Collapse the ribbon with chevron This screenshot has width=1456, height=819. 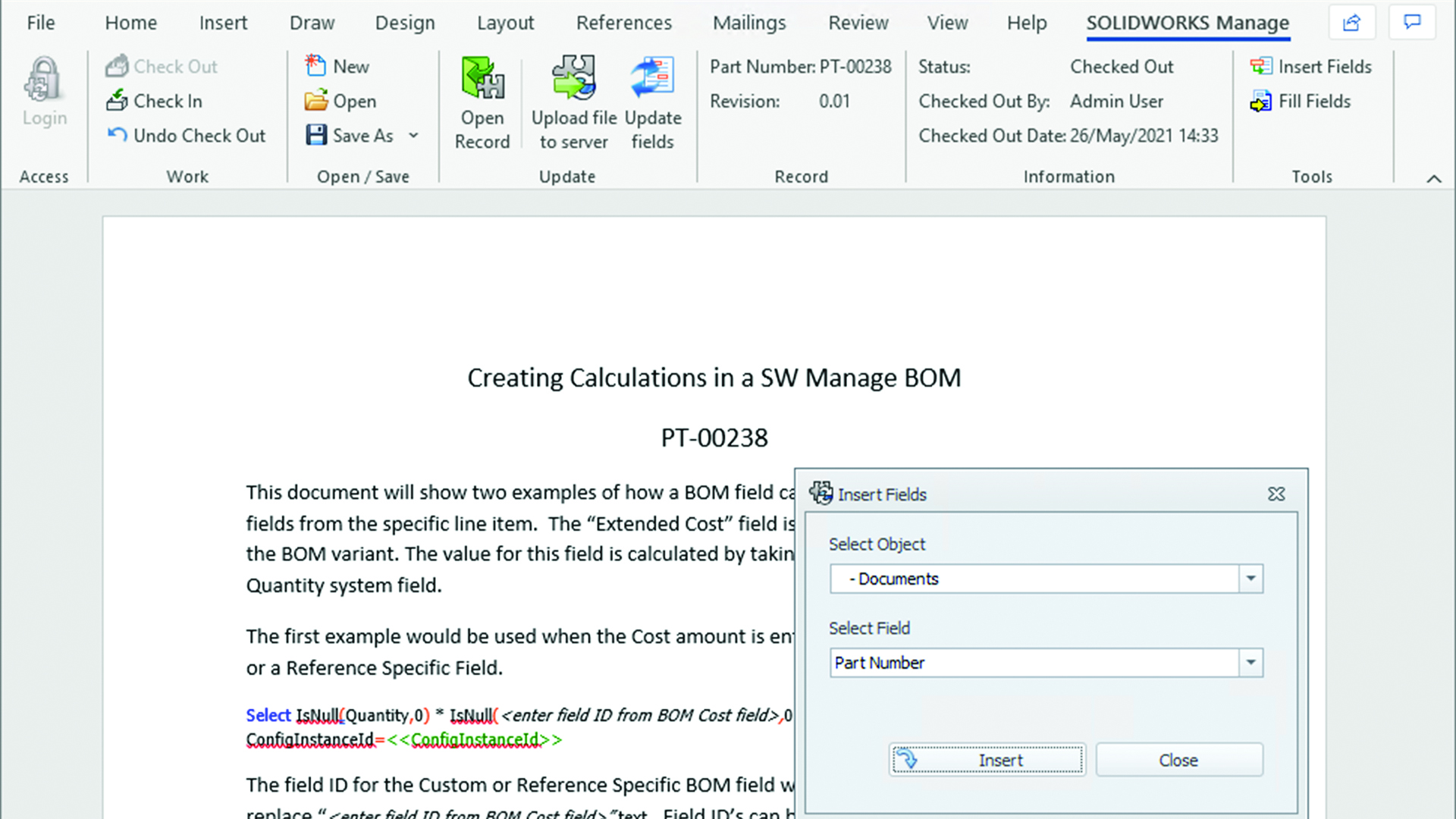1433,179
